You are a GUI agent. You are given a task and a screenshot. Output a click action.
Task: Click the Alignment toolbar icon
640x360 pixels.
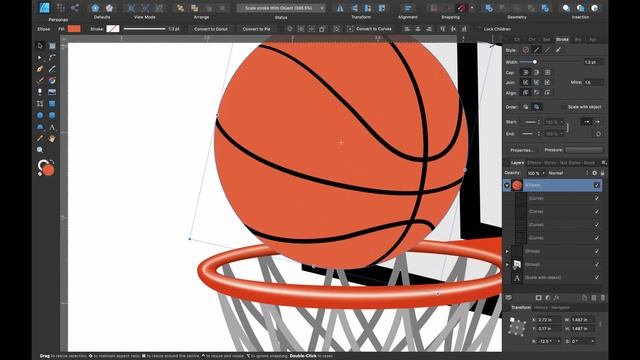[x=407, y=8]
